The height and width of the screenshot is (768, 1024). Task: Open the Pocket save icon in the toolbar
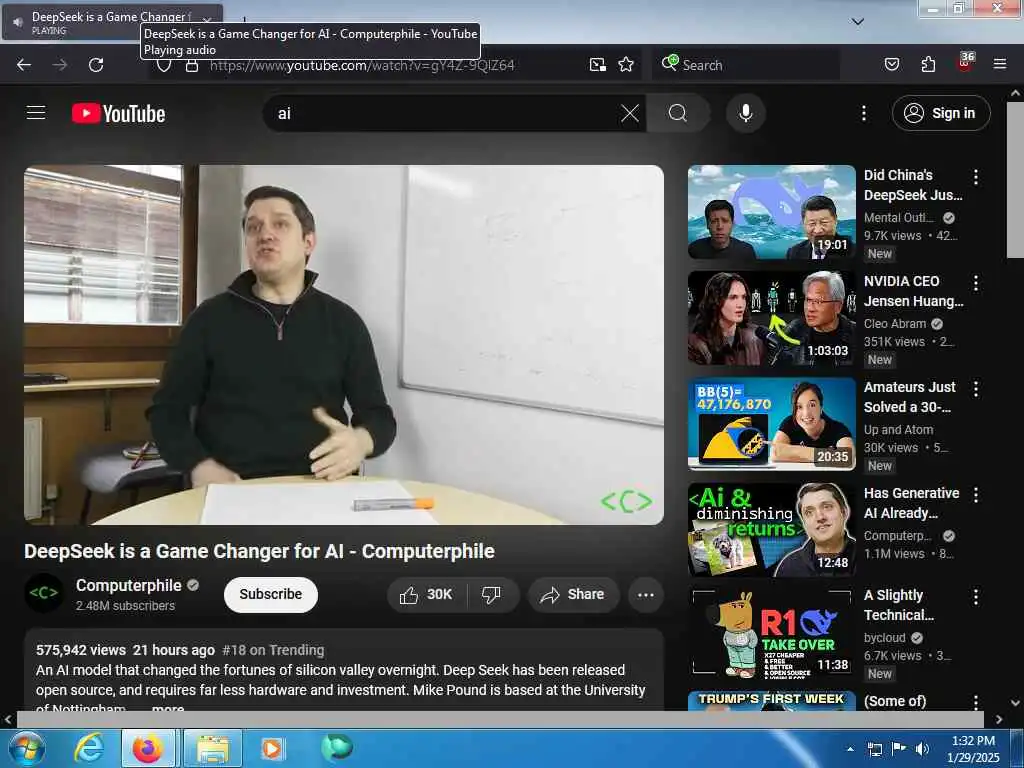point(891,64)
